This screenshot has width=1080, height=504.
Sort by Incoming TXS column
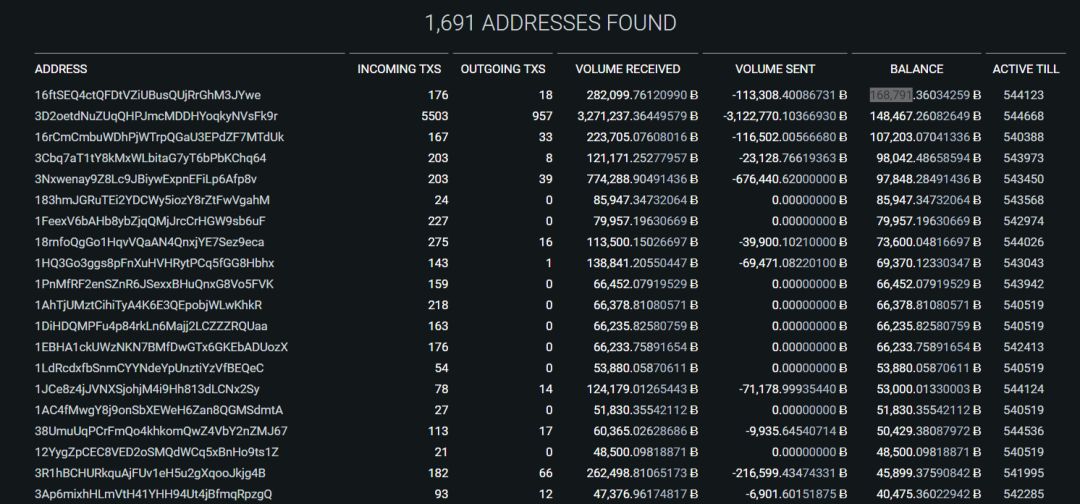[399, 69]
